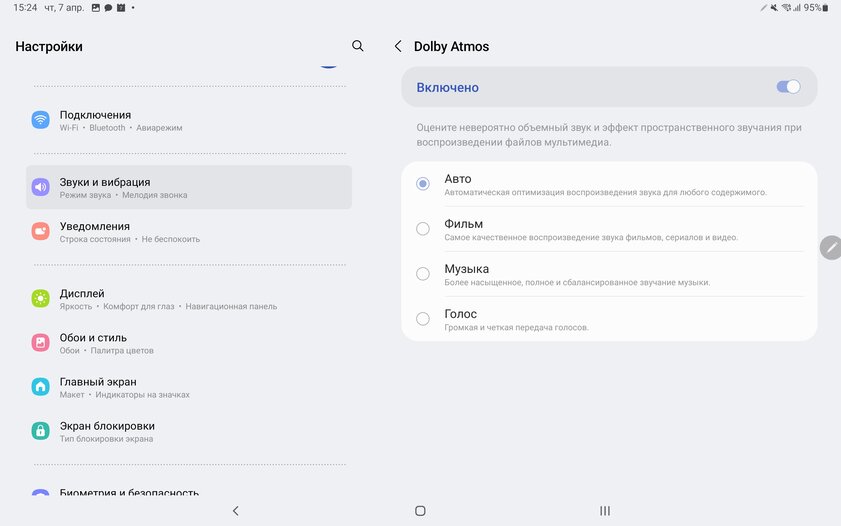Tap the green sun icon for Дисплей
841x526 pixels.
pyautogui.click(x=41, y=298)
